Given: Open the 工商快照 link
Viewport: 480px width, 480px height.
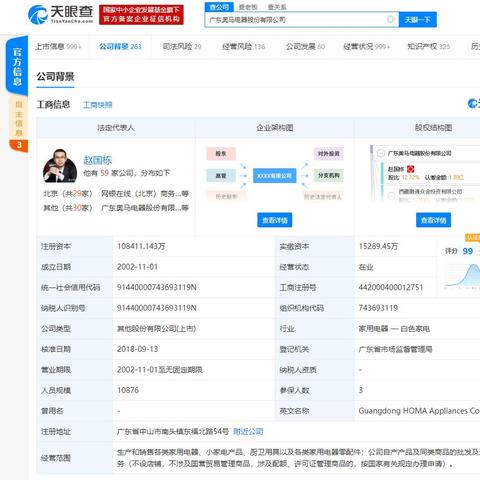Looking at the screenshot, I should pyautogui.click(x=97, y=105).
